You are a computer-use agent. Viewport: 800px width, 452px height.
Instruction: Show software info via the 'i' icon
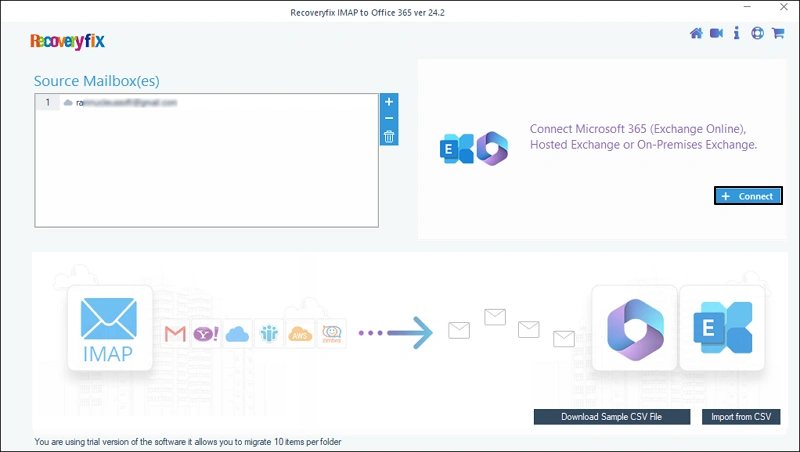736,33
